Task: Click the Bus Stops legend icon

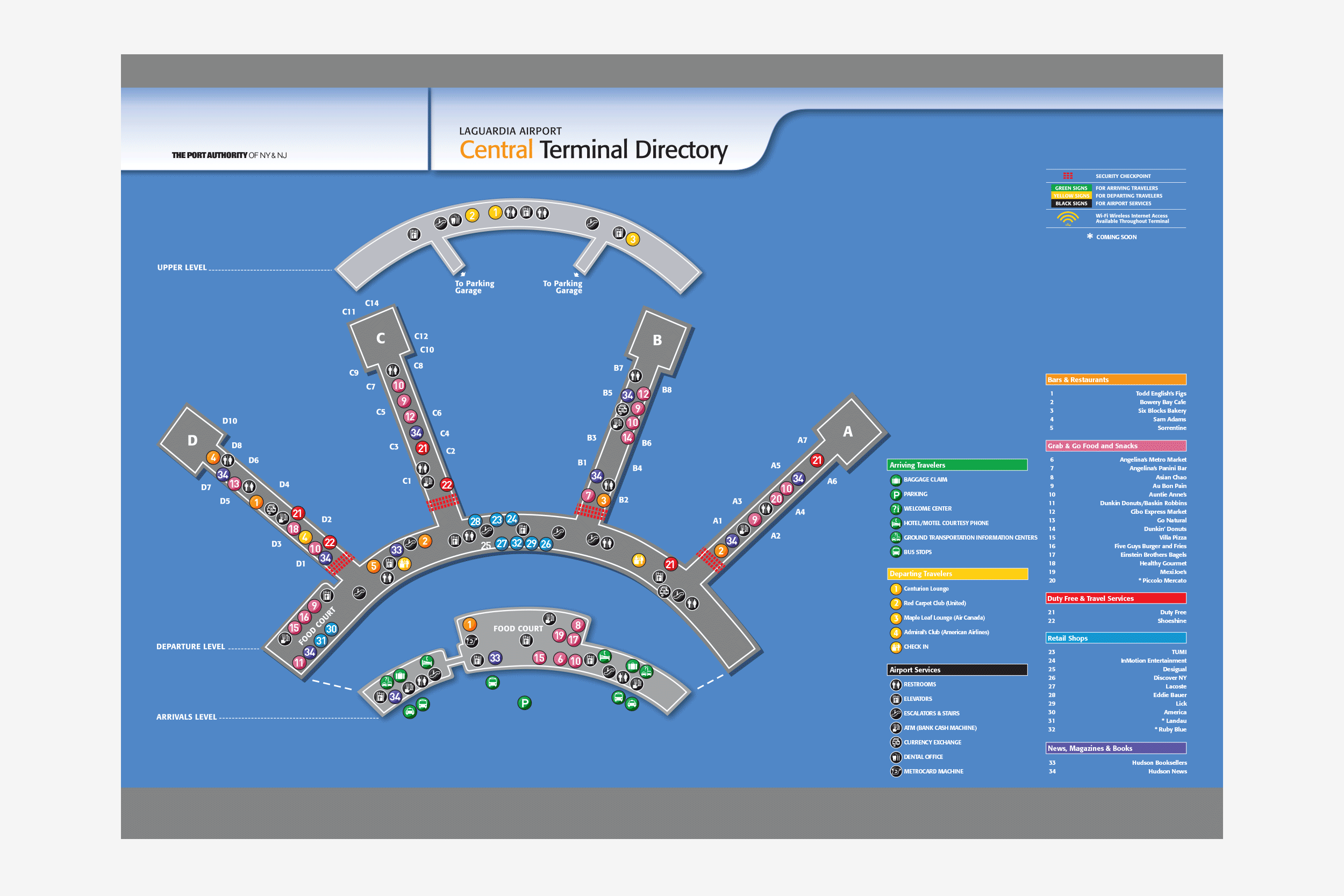Action: (896, 552)
